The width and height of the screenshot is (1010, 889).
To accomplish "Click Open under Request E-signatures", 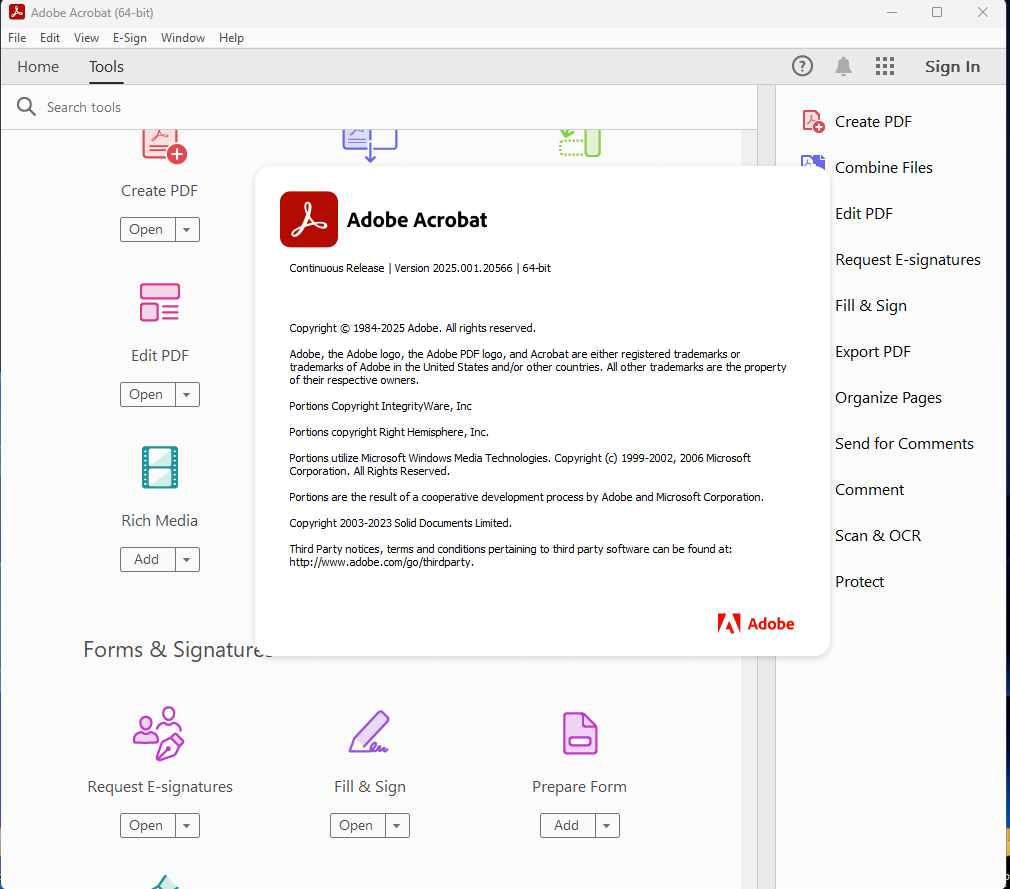I will pyautogui.click(x=148, y=825).
